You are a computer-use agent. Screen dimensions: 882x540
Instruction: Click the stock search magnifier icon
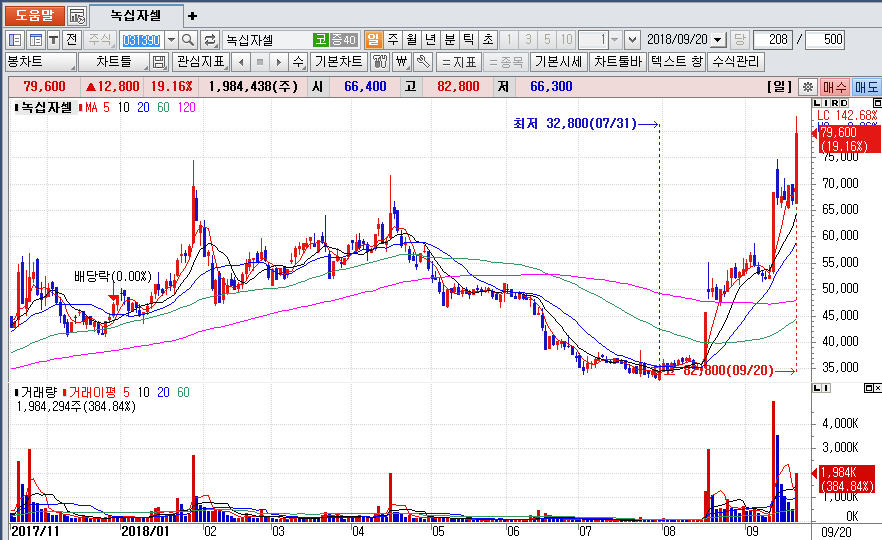[188, 40]
